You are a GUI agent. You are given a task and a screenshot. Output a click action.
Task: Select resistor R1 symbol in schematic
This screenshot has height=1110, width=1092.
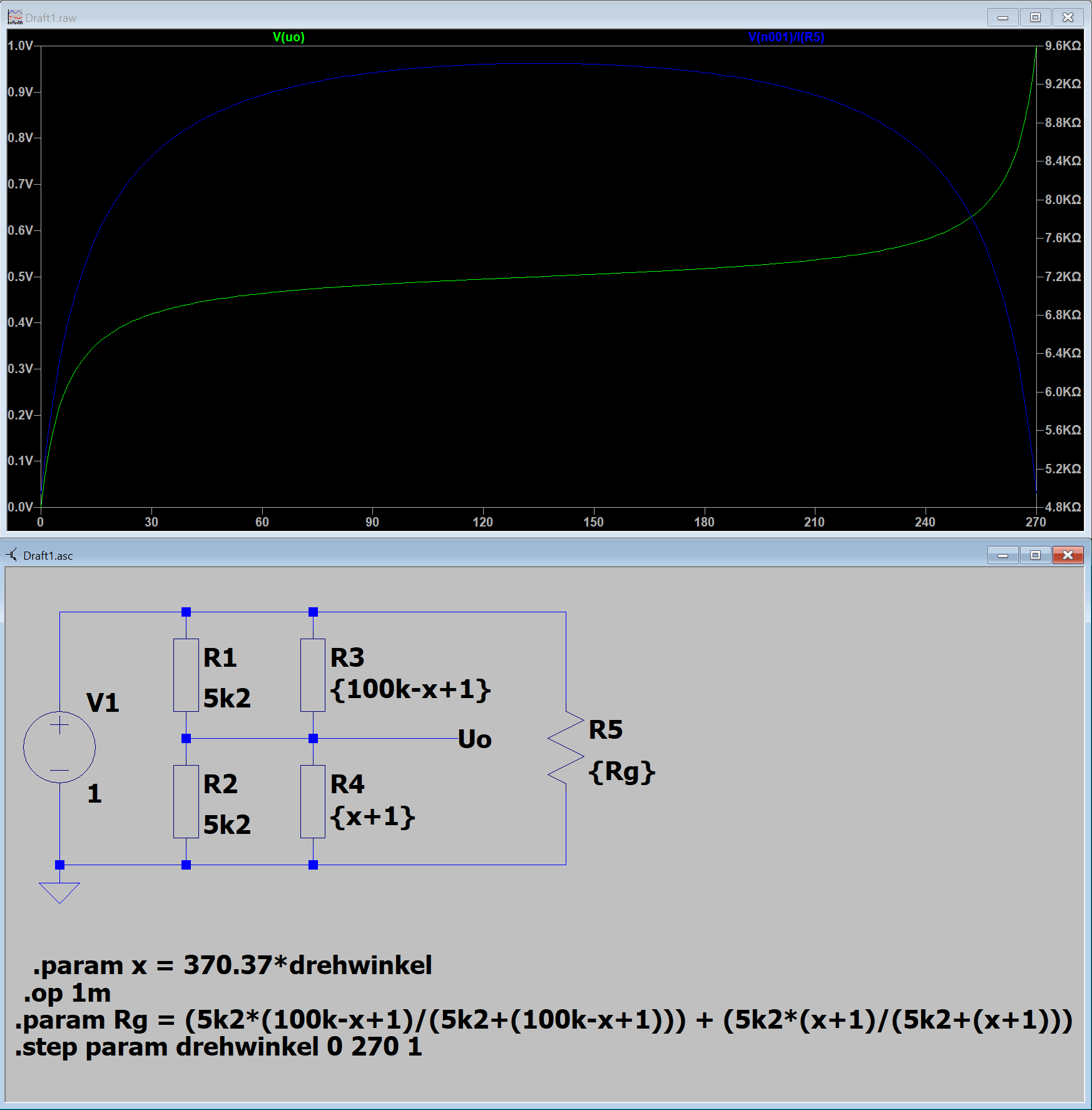click(186, 675)
